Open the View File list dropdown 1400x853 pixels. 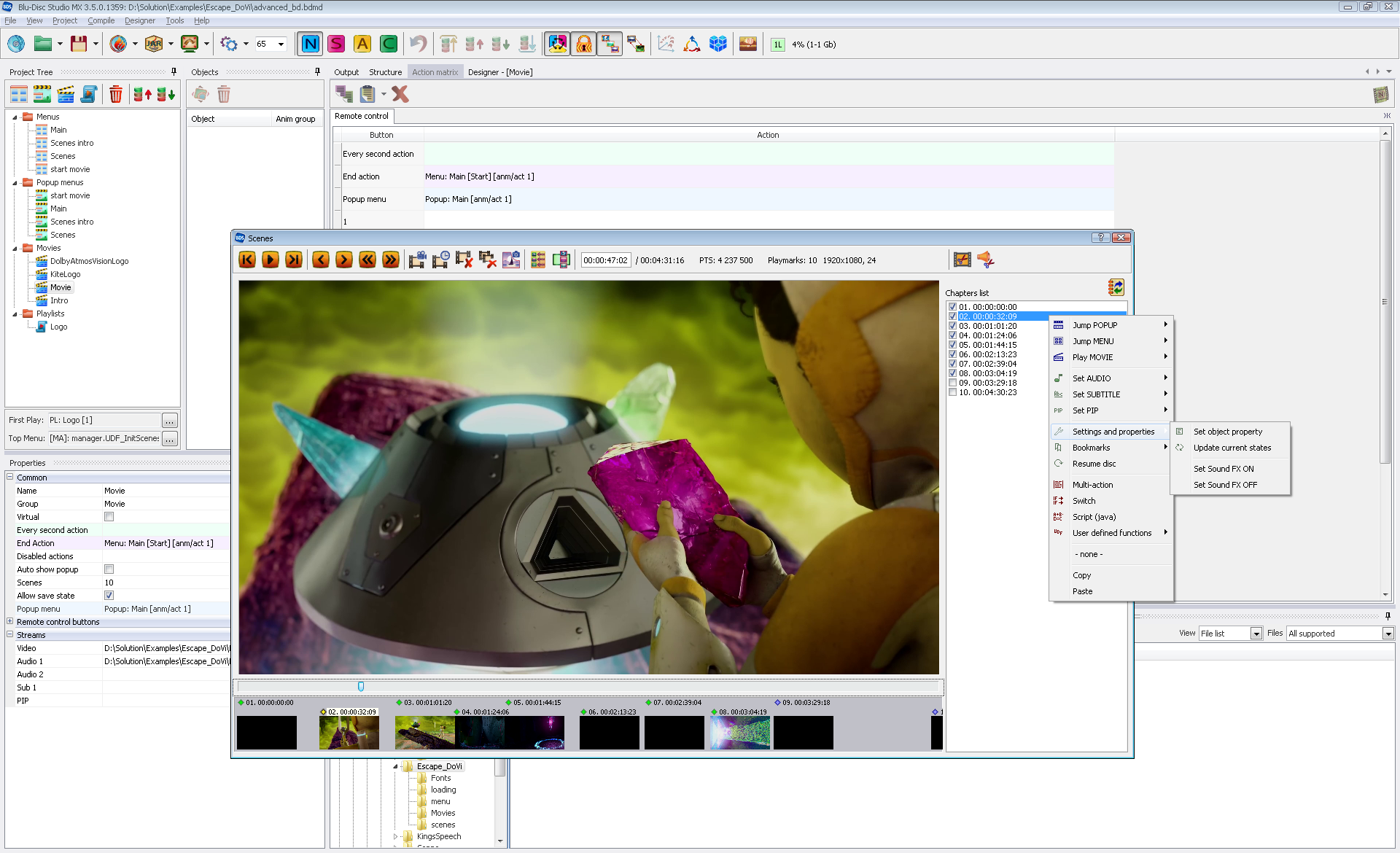click(1256, 634)
